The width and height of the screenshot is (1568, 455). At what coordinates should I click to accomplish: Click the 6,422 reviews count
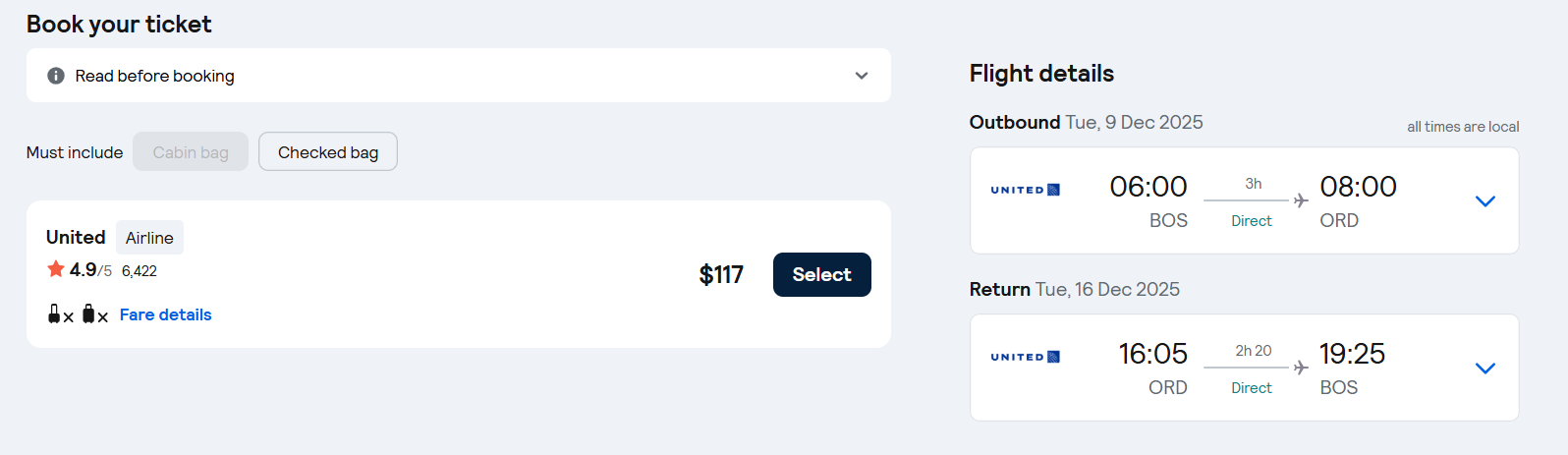coord(140,271)
